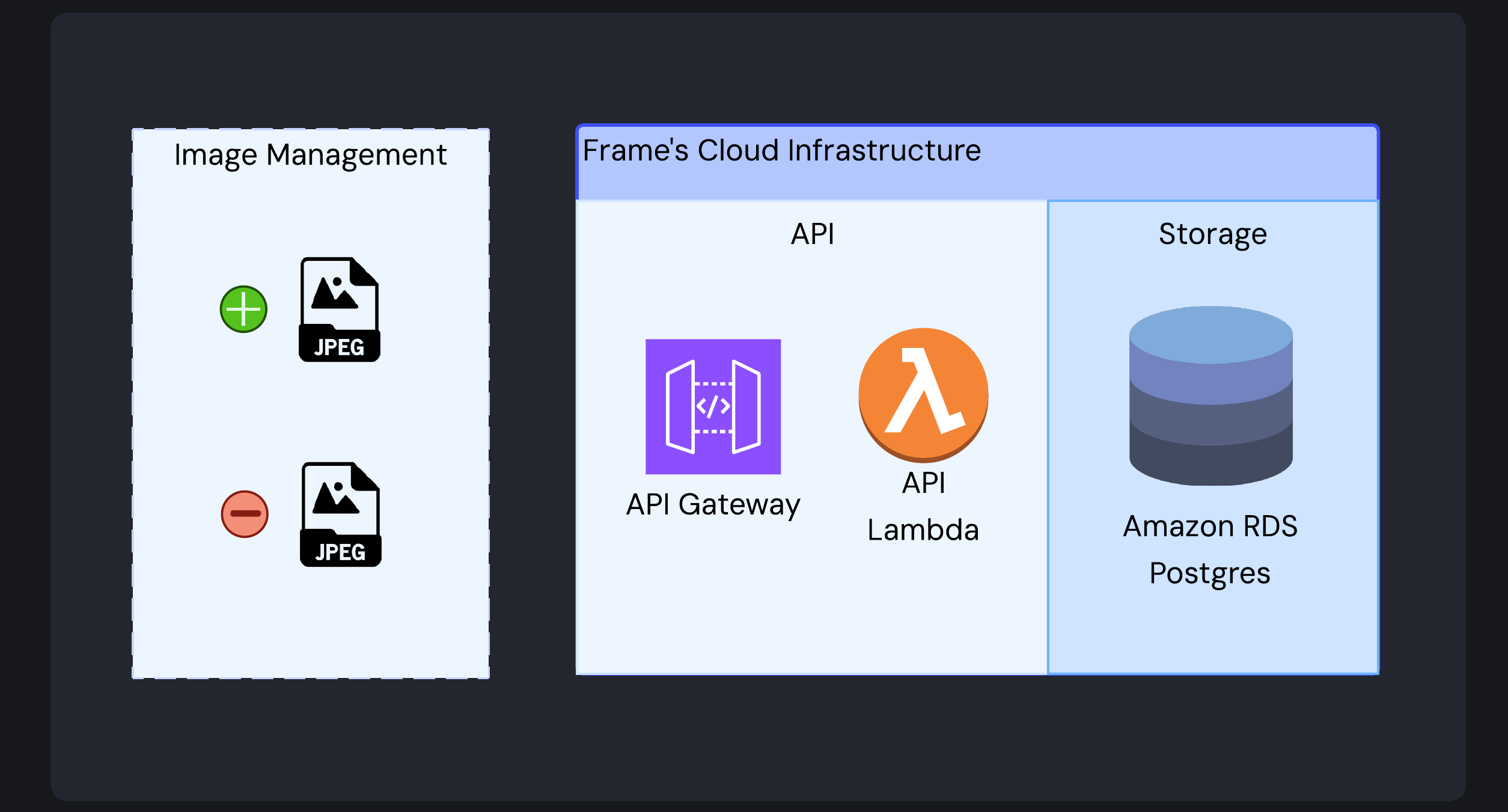Image resolution: width=1508 pixels, height=812 pixels.
Task: Click the 'Image Management' title
Action: 310,155
